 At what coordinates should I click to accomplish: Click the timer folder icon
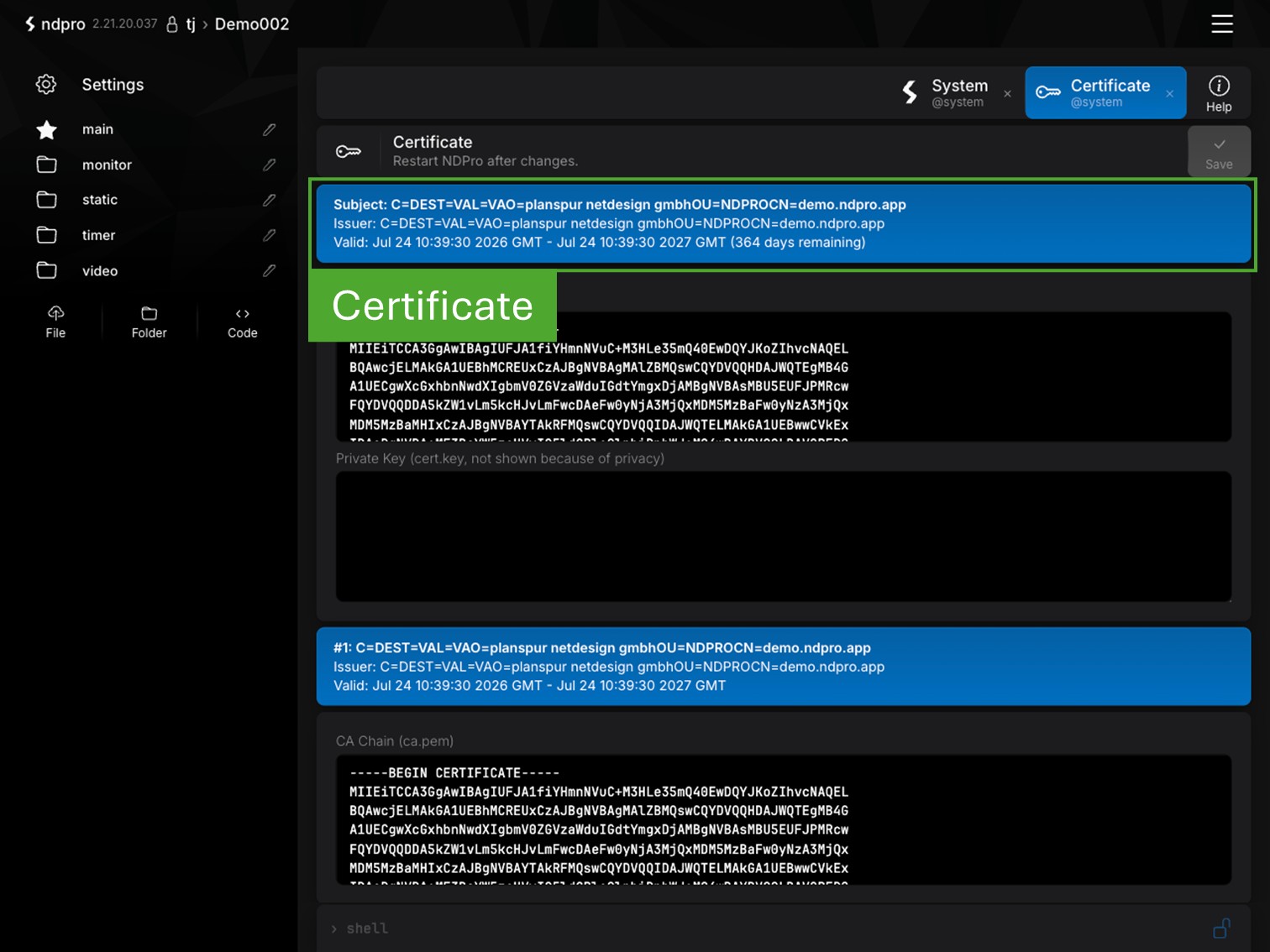(x=47, y=235)
